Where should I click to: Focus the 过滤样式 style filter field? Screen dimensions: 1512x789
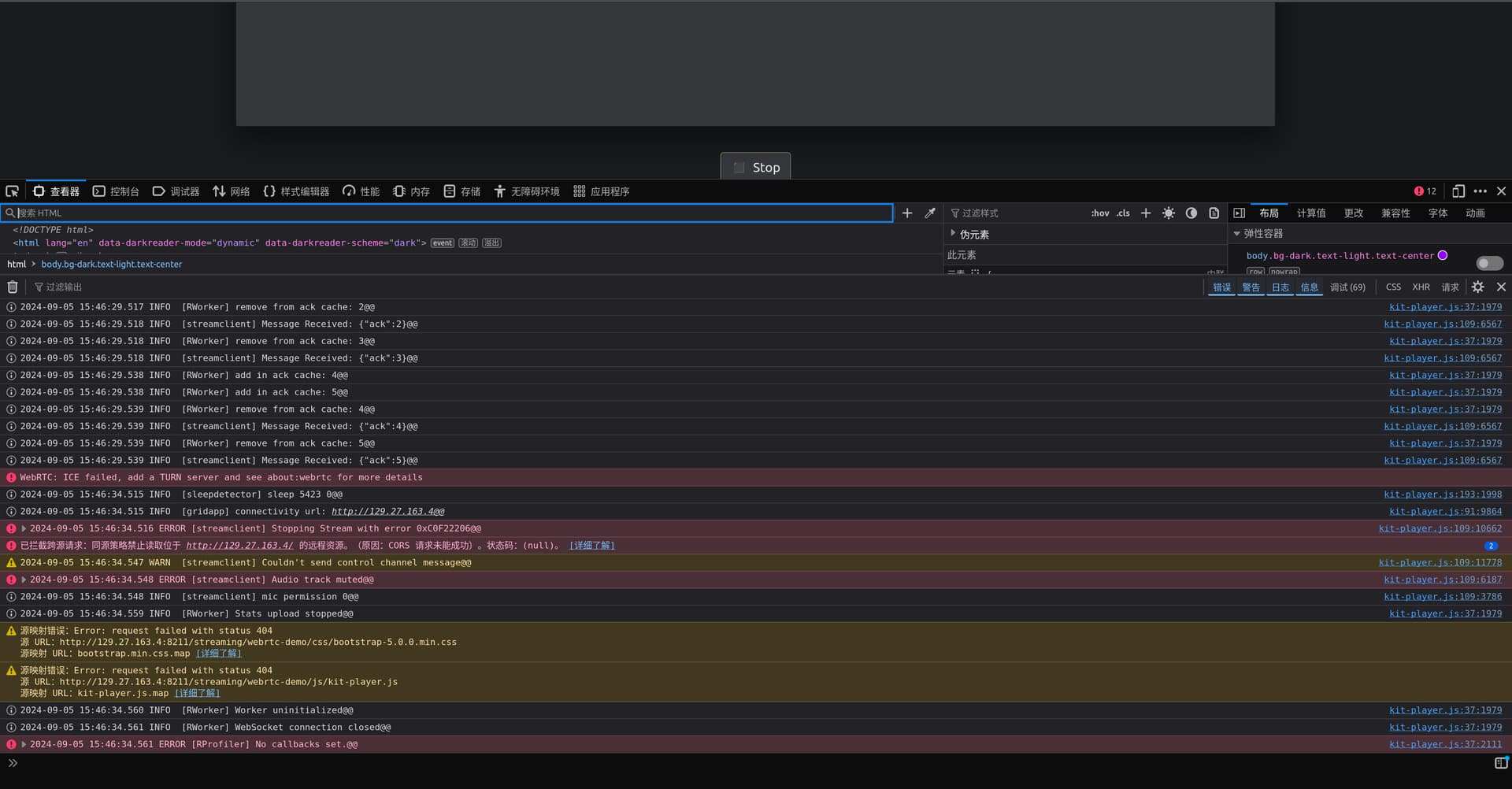[x=1014, y=213]
